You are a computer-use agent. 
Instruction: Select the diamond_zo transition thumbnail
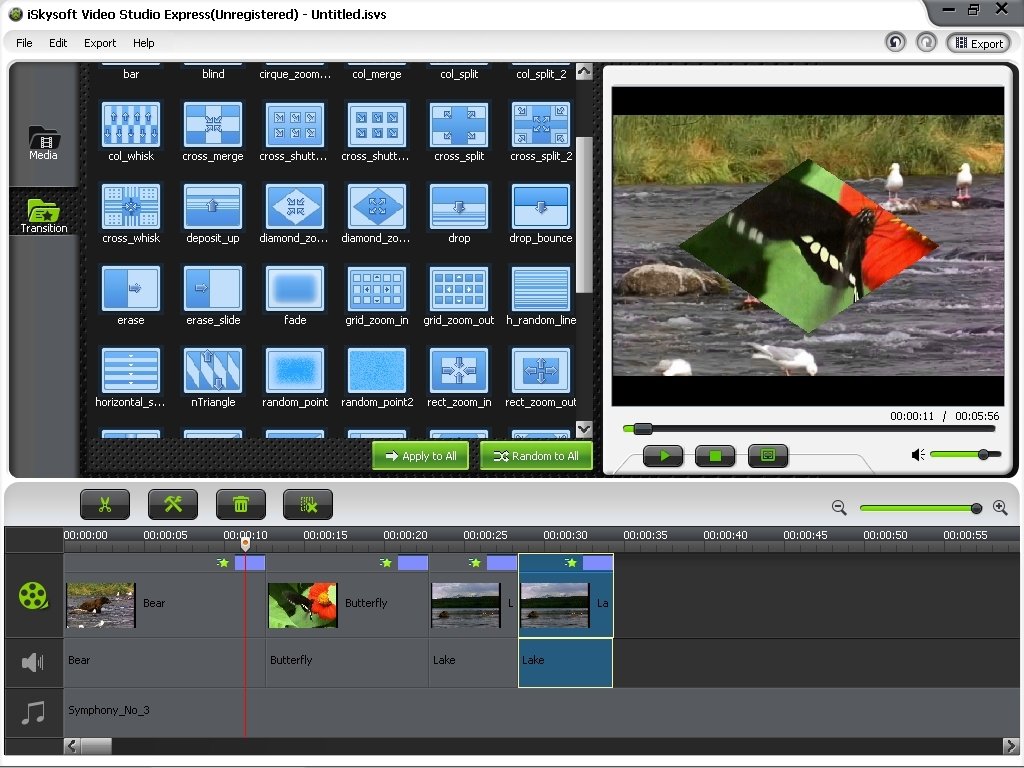click(294, 207)
